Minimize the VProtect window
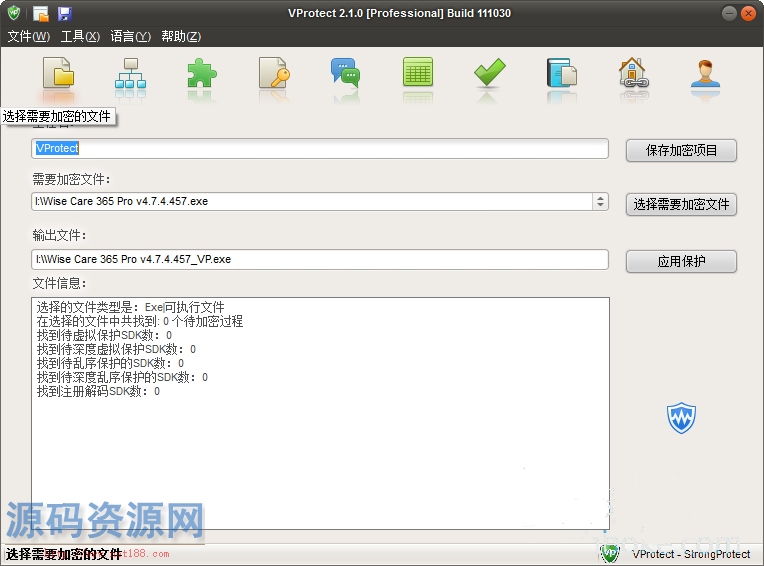764x566 pixels. (x=729, y=13)
